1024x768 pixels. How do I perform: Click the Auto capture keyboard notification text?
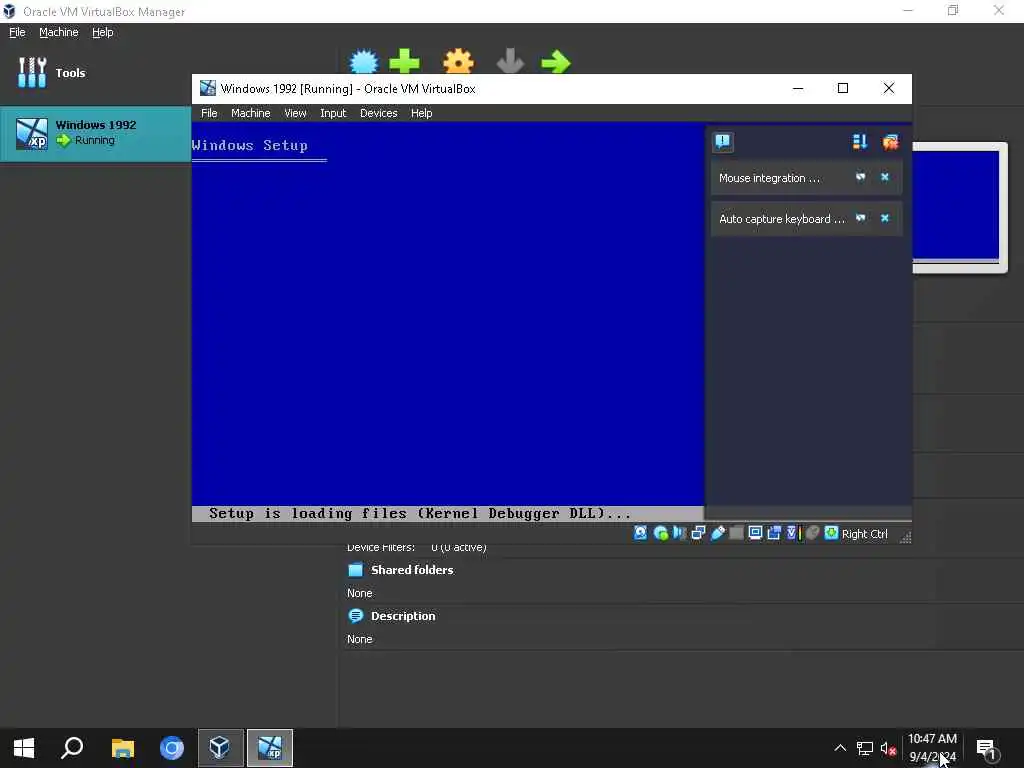[782, 219]
